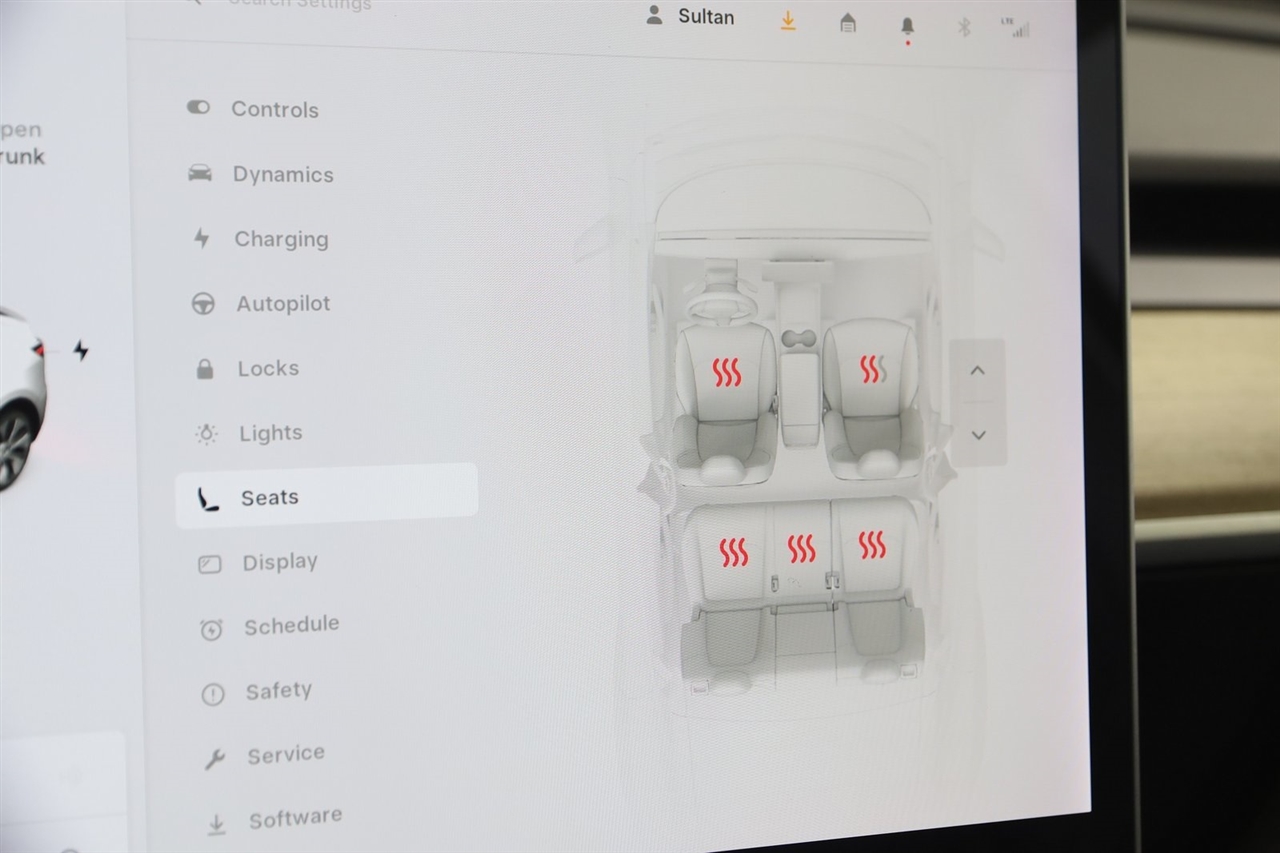Open the Controls menu
Screen dimensions: 1280x853
[x=274, y=110]
